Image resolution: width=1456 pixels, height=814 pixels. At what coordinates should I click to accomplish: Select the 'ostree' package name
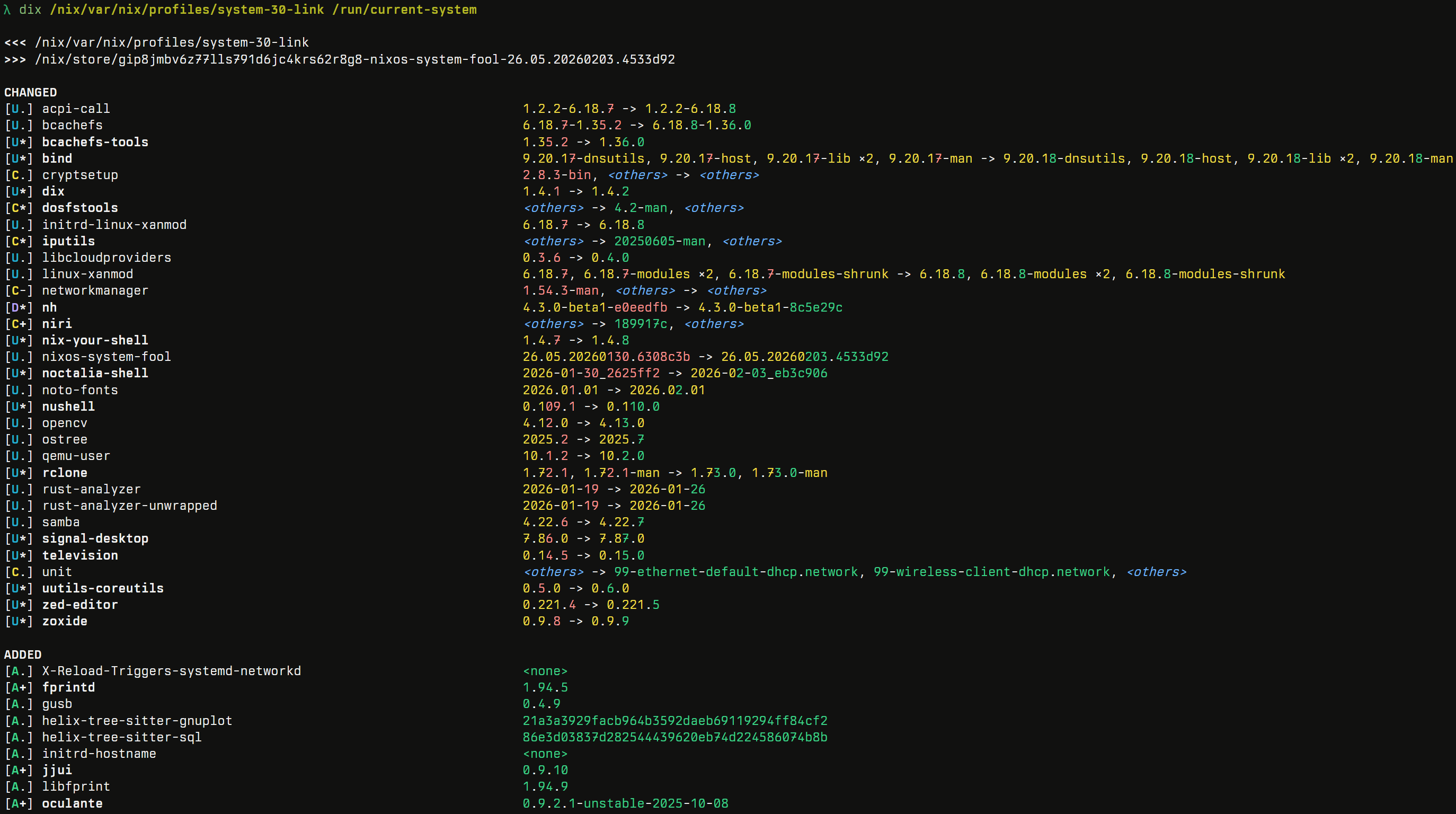point(65,439)
